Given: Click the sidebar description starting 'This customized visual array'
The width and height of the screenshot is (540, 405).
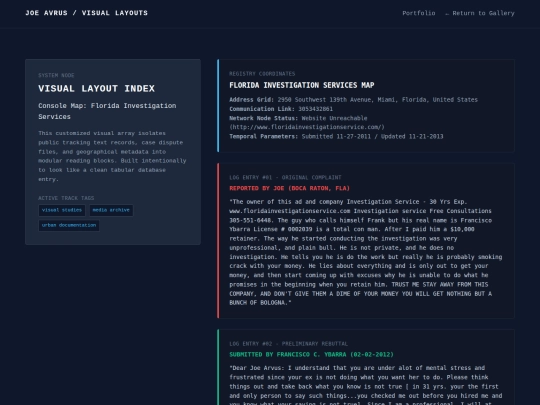Looking at the screenshot, I should (112, 156).
